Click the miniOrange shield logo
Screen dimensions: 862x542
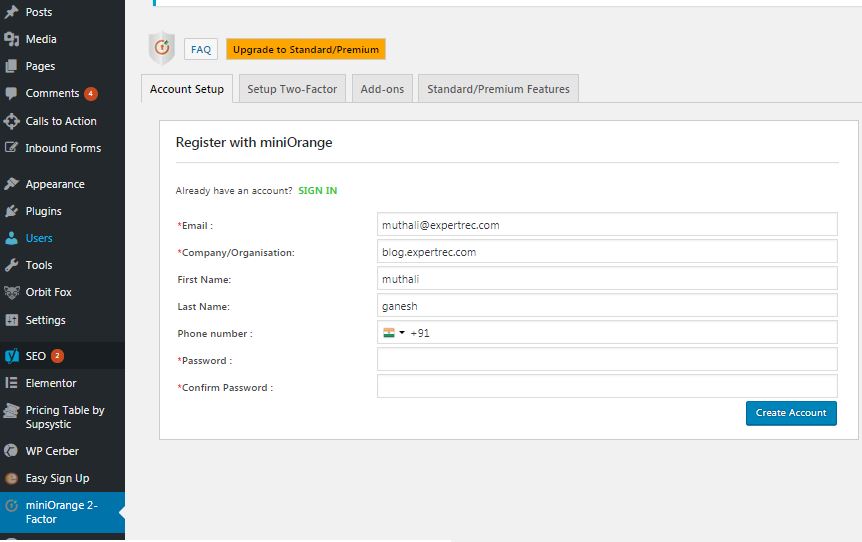click(x=162, y=48)
